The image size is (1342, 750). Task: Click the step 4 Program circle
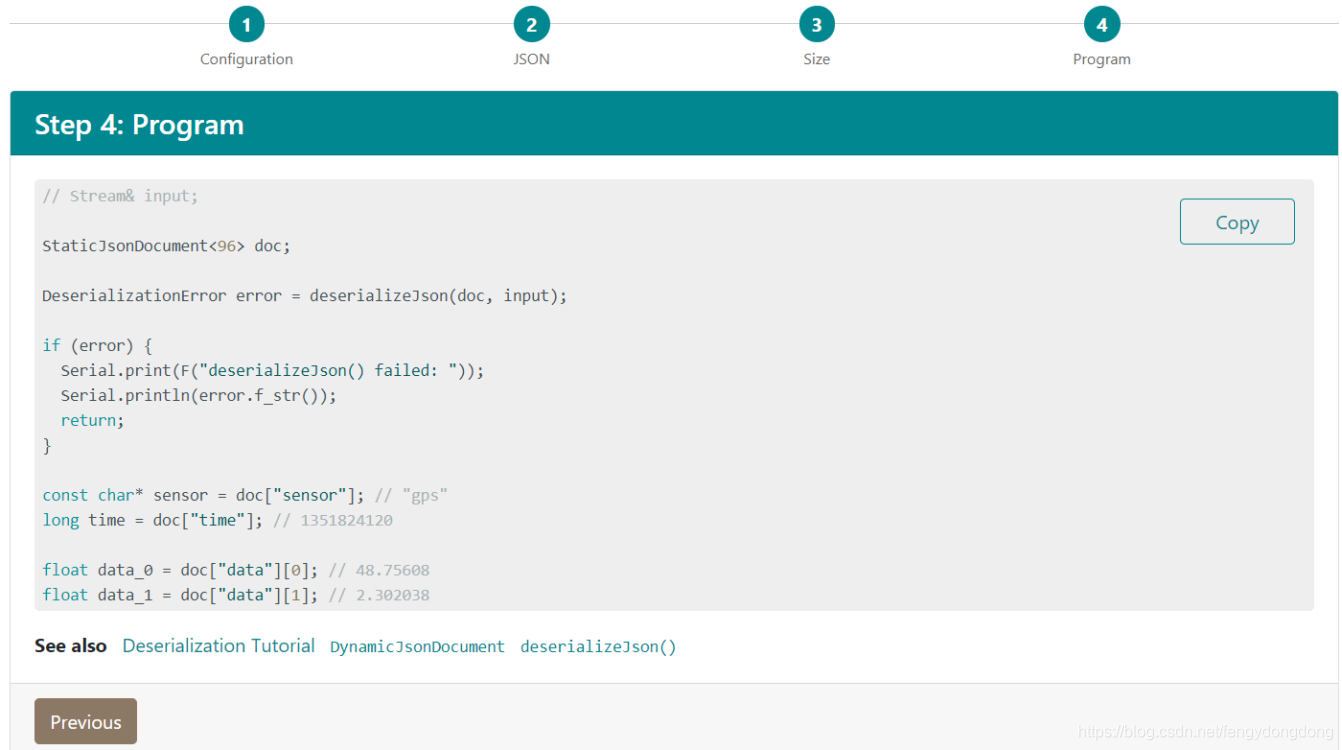pos(1102,24)
